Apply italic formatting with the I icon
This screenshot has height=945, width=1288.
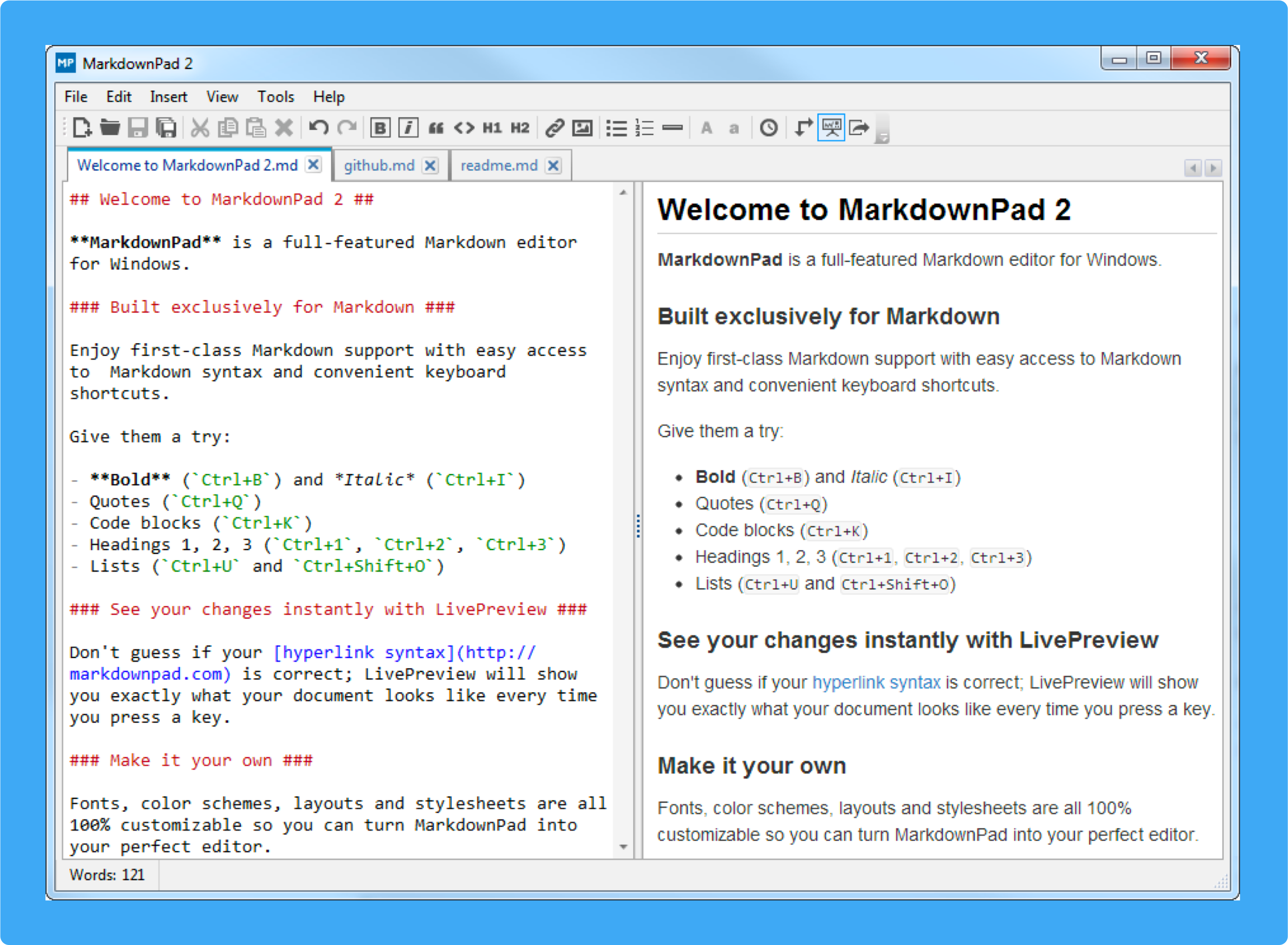click(408, 128)
